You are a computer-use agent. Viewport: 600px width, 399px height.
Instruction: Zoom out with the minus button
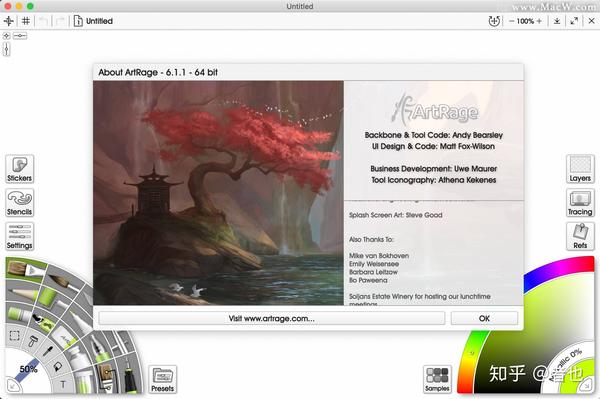(x=512, y=21)
